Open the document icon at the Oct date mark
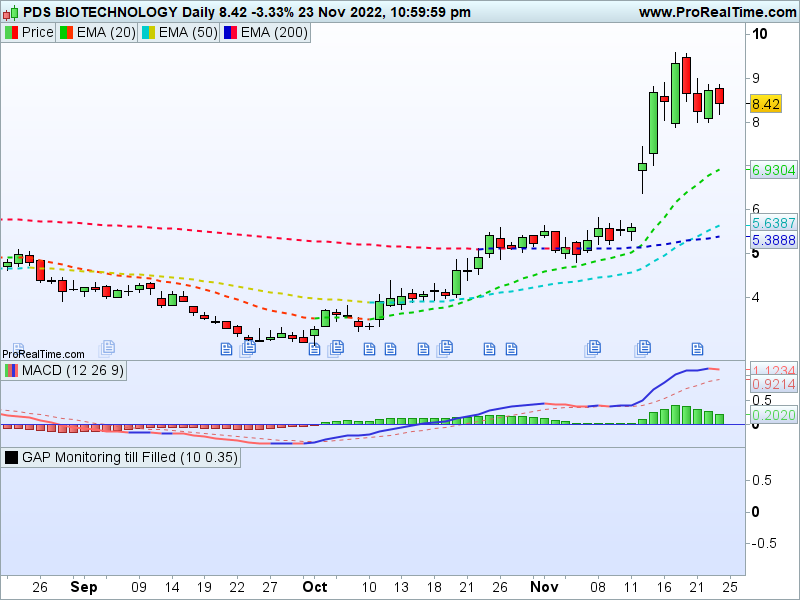The height and width of the screenshot is (600, 800). [314, 349]
